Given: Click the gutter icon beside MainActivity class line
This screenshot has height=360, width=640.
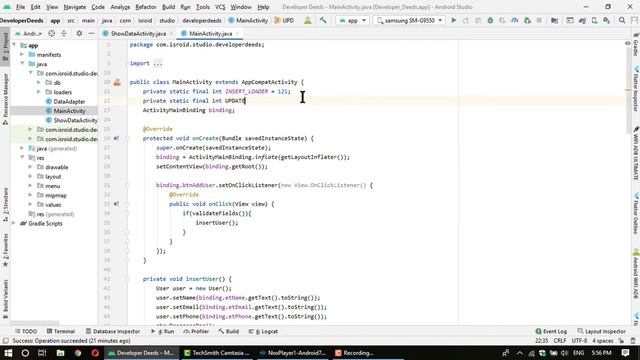Looking at the screenshot, I should click(x=117, y=82).
